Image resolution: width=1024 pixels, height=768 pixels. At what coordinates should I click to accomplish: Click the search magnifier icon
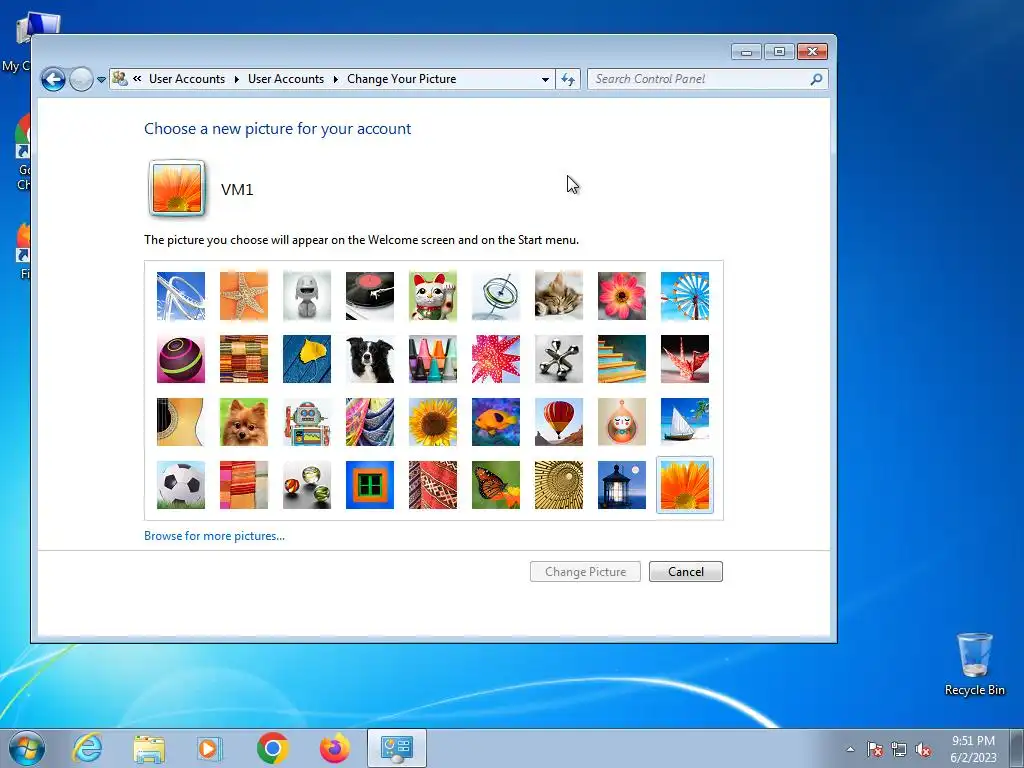pos(816,79)
